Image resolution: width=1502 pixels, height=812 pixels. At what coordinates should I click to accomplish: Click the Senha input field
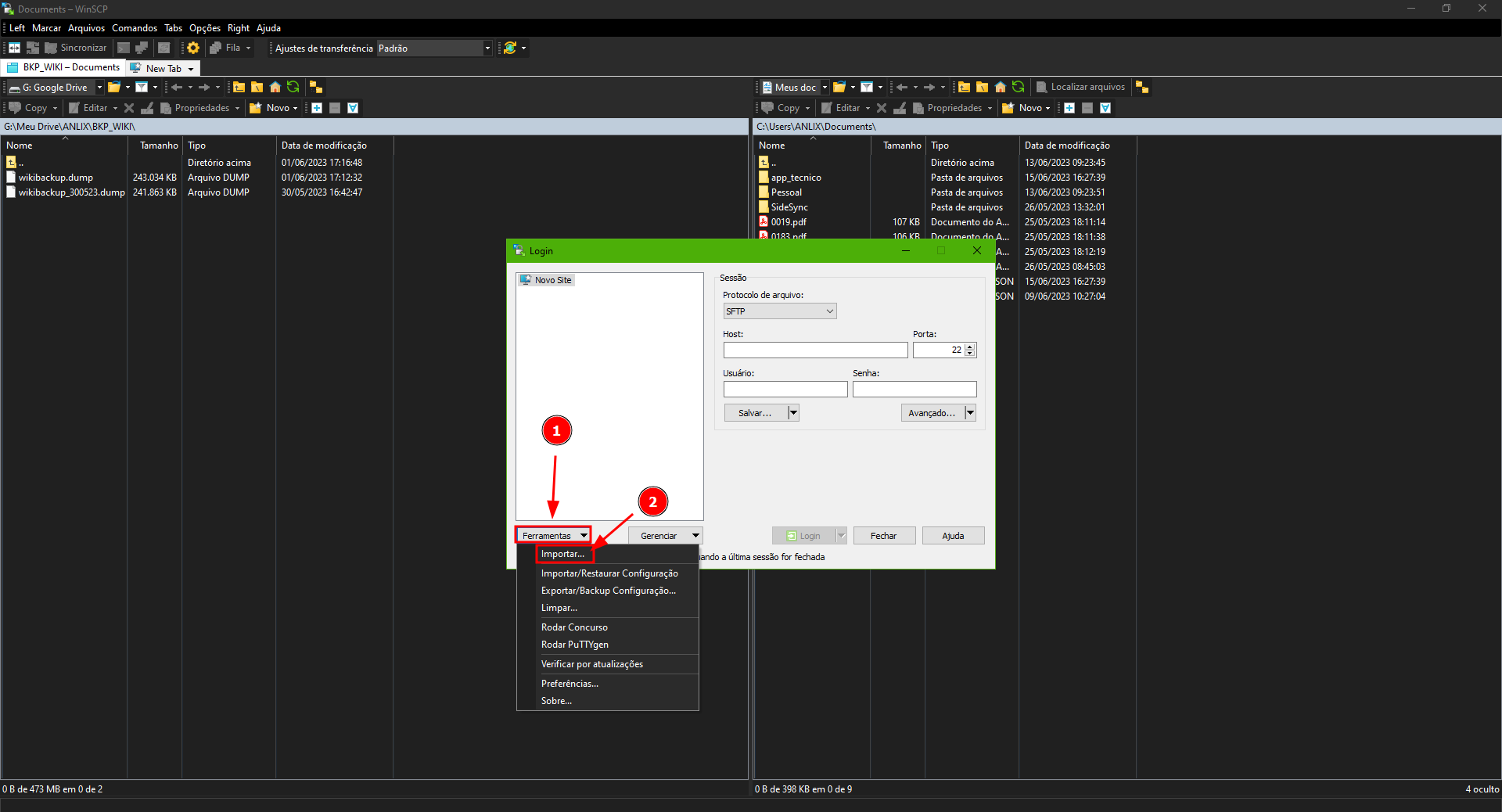point(914,390)
